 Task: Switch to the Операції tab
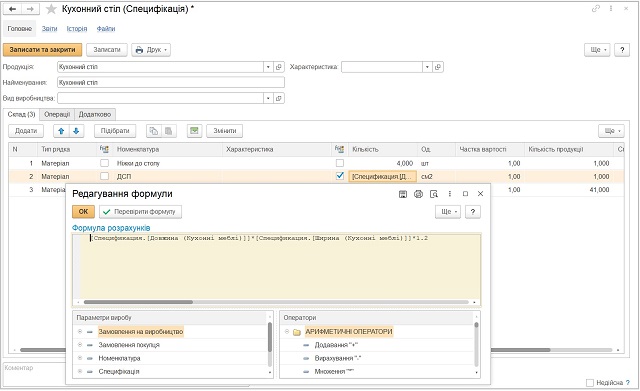[57, 115]
